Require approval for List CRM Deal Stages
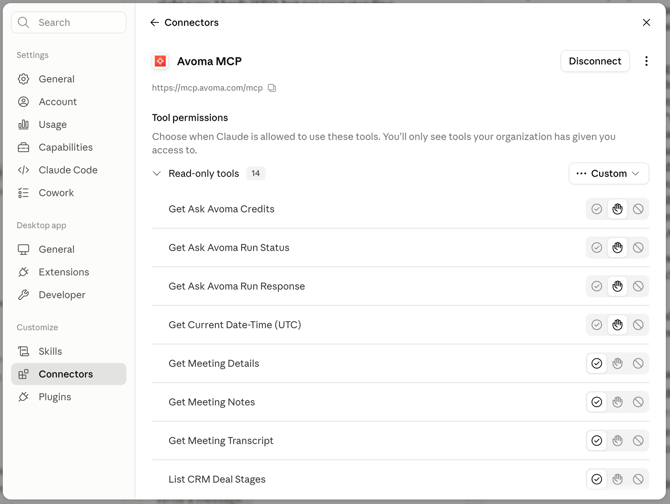Screen dimensions: 670x504 [617, 479]
